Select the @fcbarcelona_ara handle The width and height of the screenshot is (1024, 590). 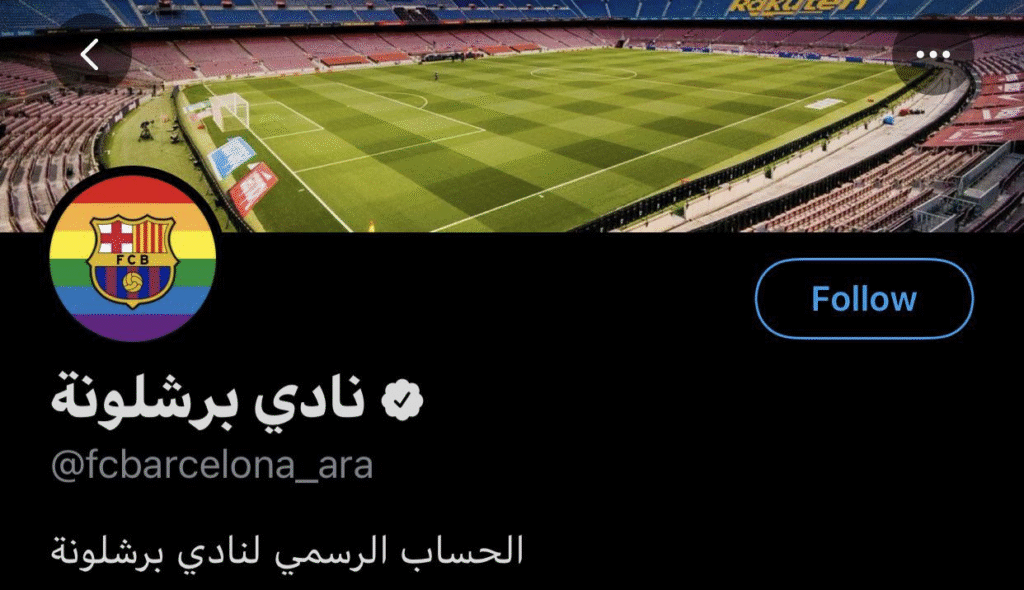pyautogui.click(x=212, y=466)
